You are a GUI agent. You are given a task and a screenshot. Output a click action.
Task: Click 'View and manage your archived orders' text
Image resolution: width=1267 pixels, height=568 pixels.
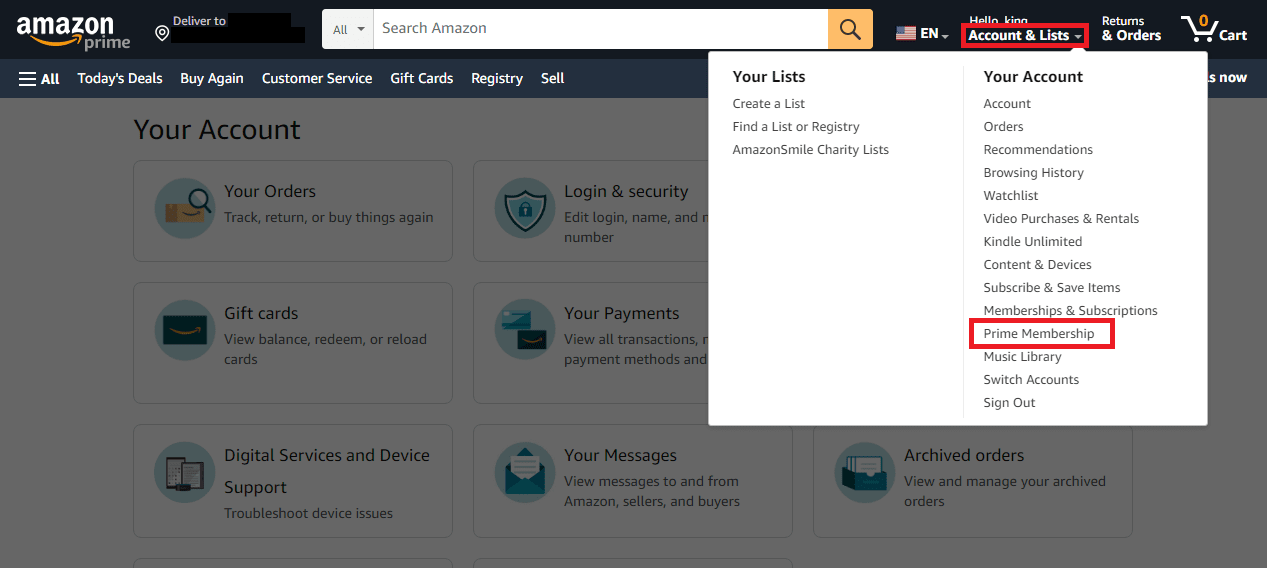pos(1005,491)
